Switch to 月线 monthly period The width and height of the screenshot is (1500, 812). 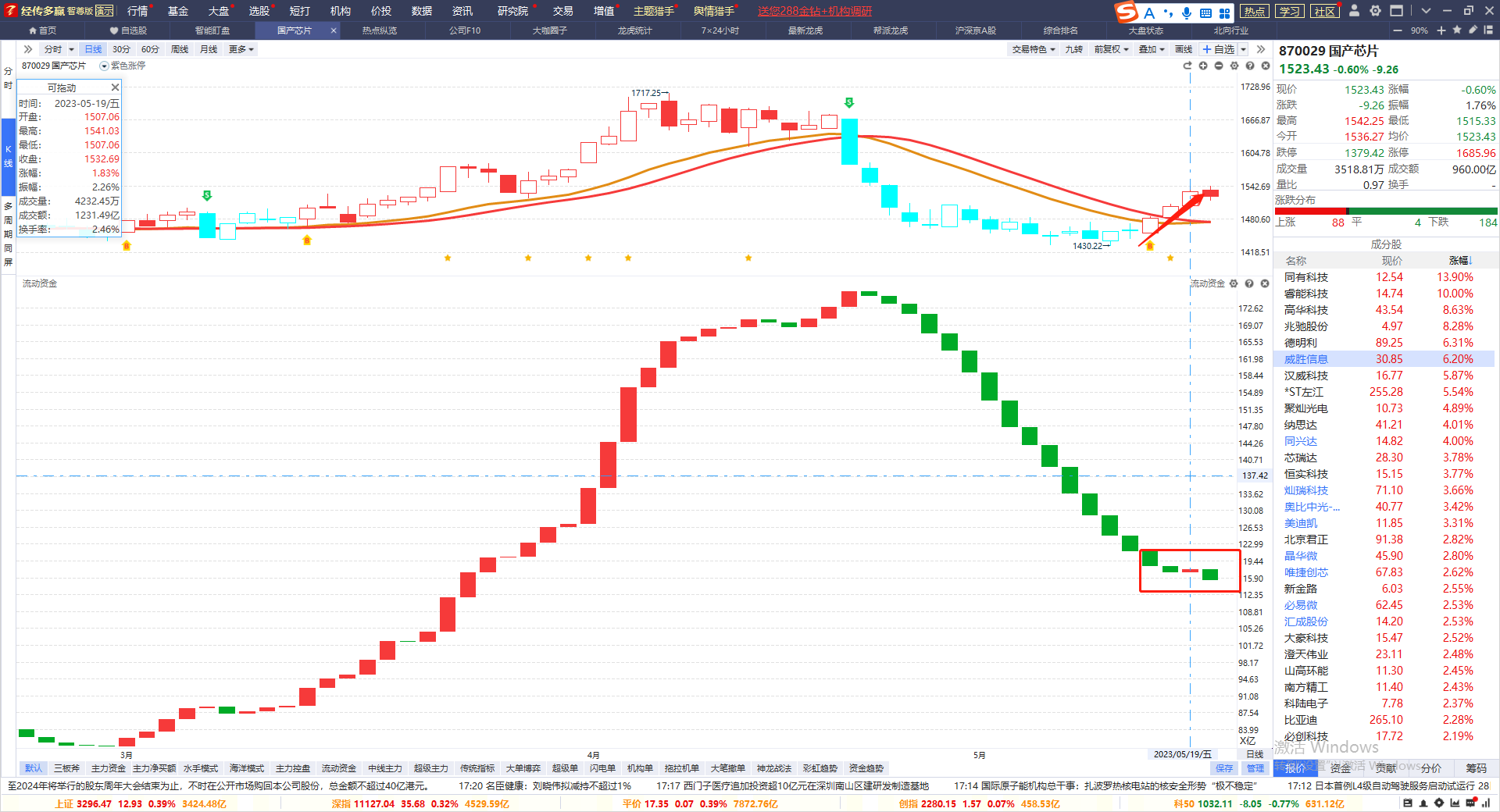point(209,49)
